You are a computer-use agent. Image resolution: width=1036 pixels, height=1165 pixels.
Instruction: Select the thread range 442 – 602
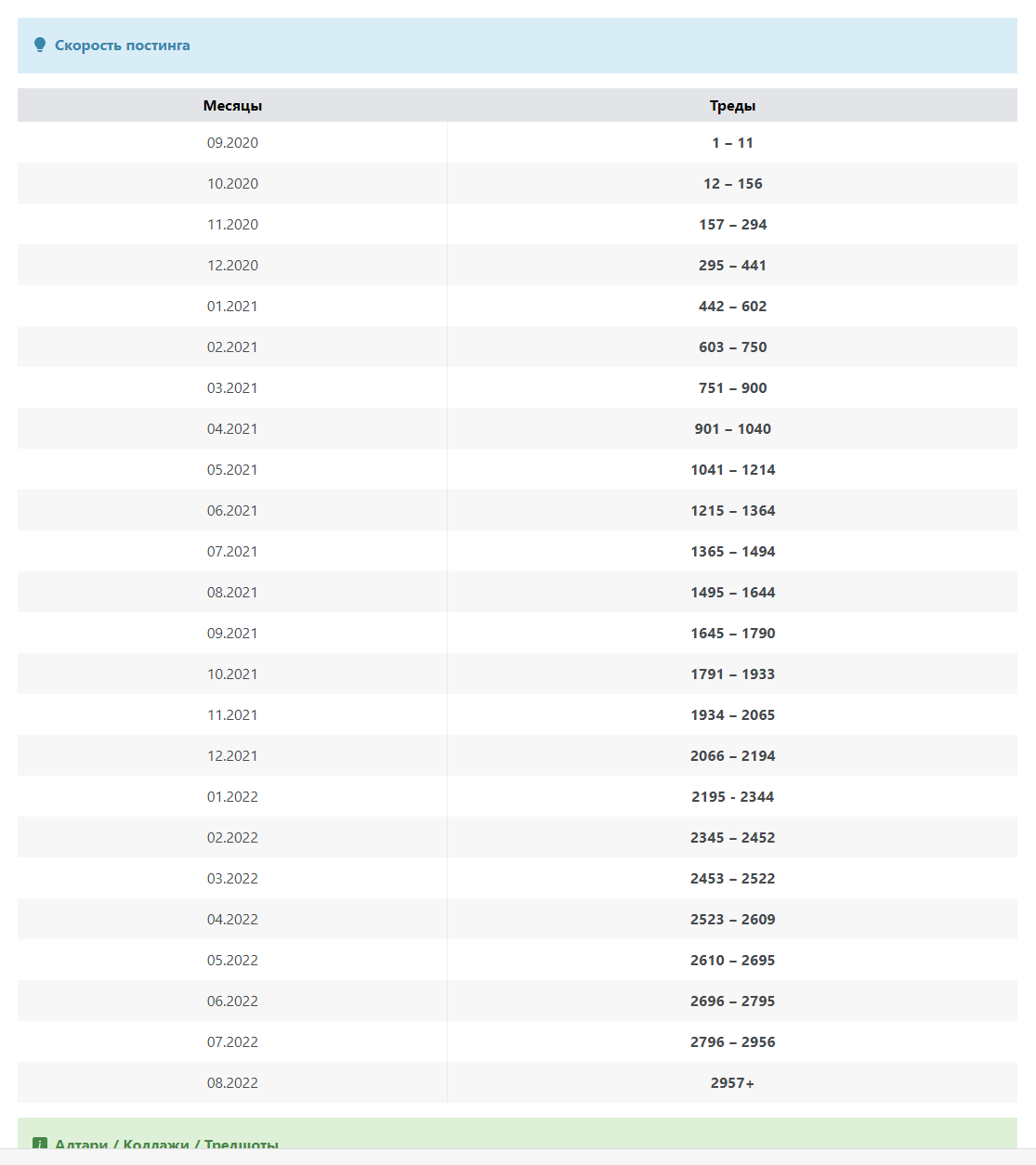point(732,307)
